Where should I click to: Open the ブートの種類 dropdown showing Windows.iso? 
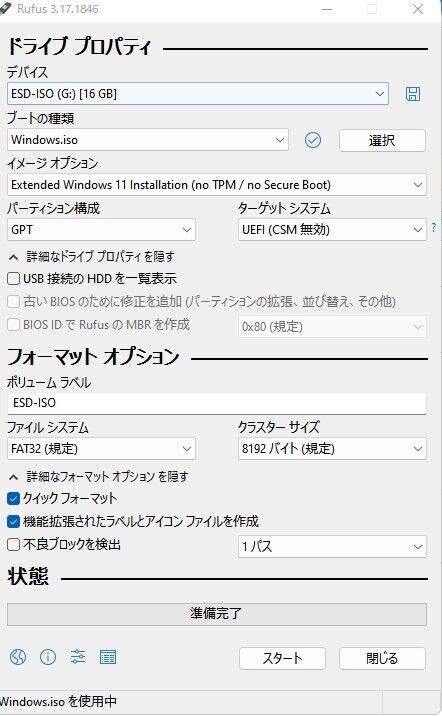[147, 140]
